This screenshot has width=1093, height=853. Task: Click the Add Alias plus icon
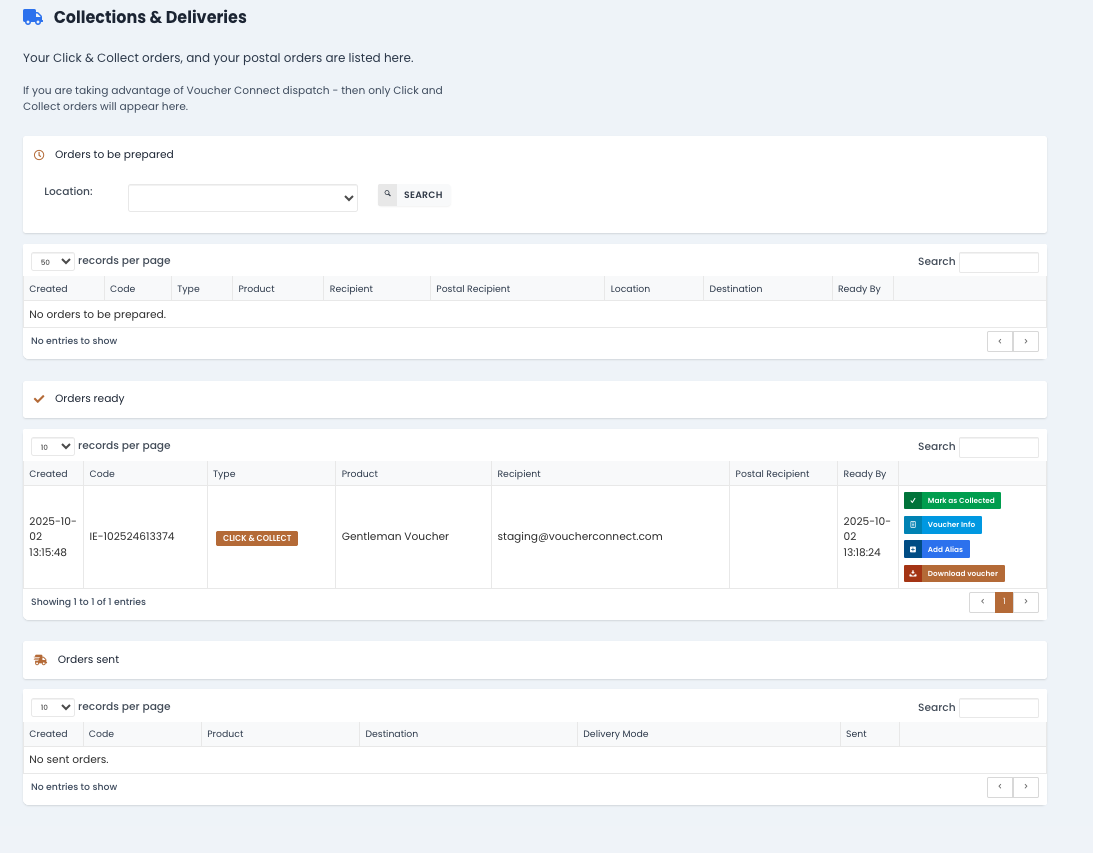tap(913, 549)
